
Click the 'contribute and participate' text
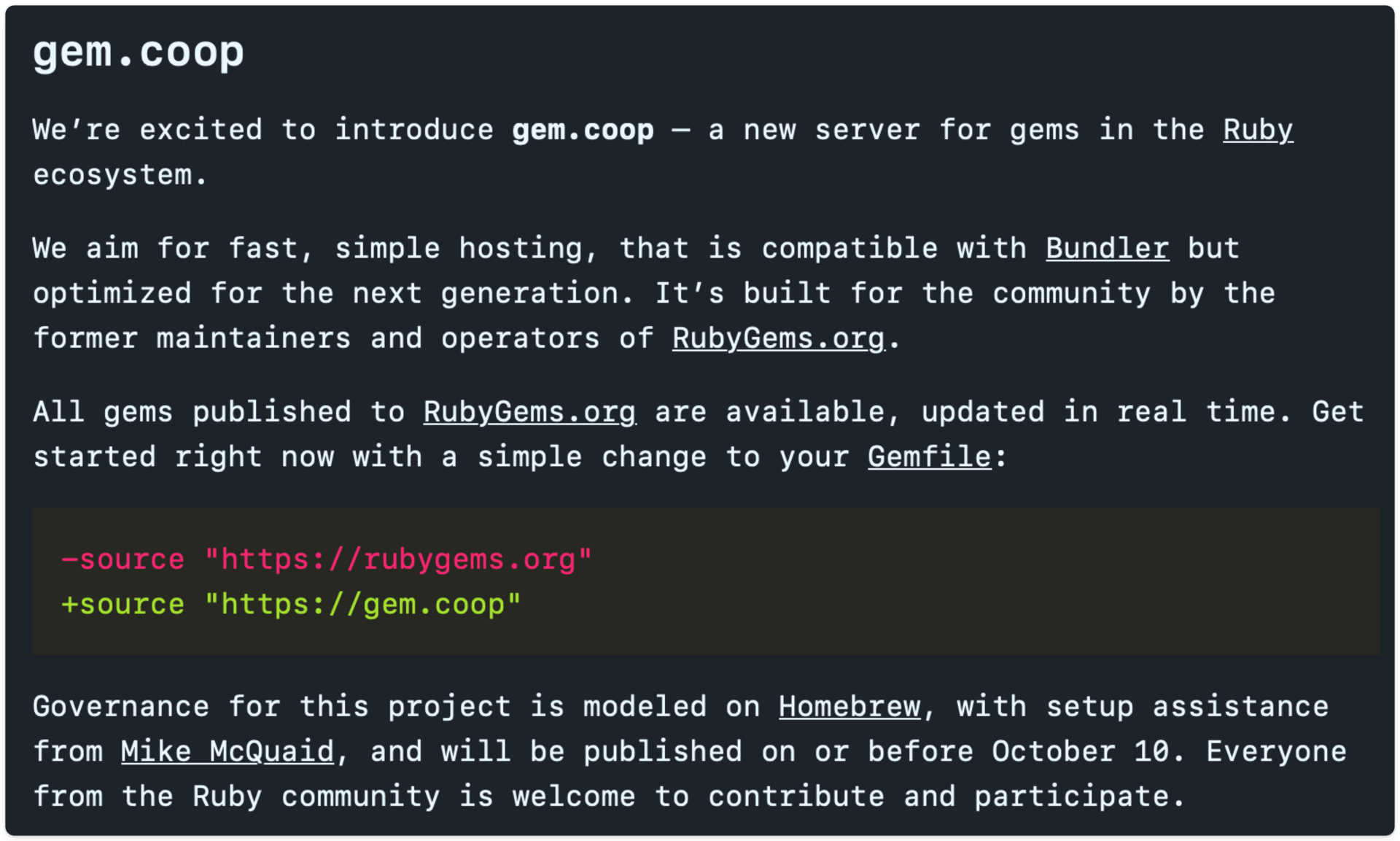pos(938,797)
